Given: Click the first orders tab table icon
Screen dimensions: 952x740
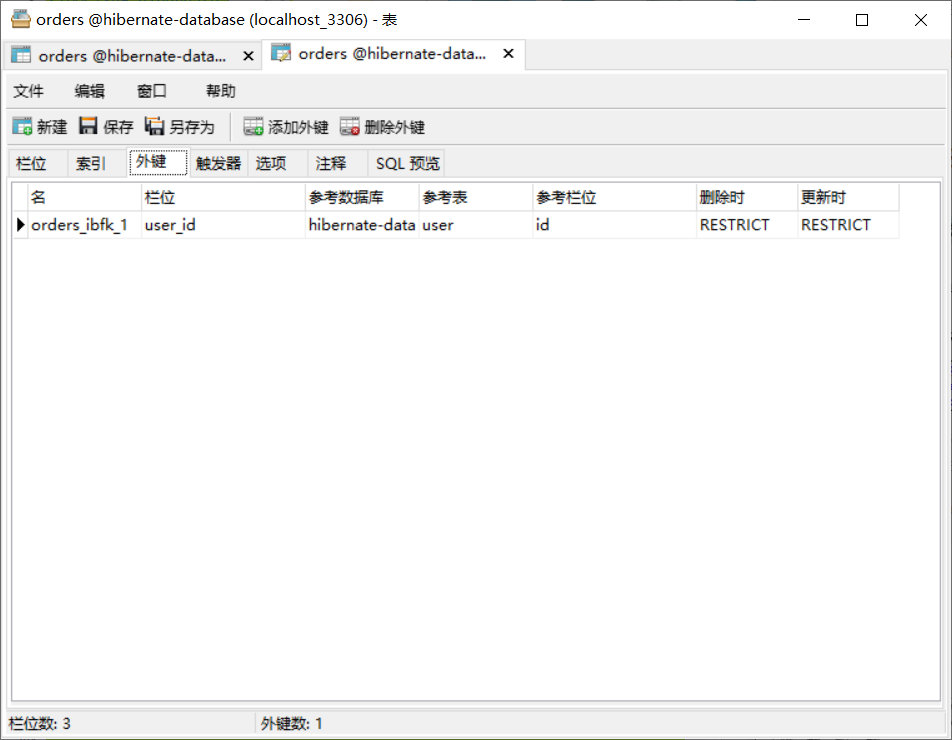Looking at the screenshot, I should tap(21, 55).
